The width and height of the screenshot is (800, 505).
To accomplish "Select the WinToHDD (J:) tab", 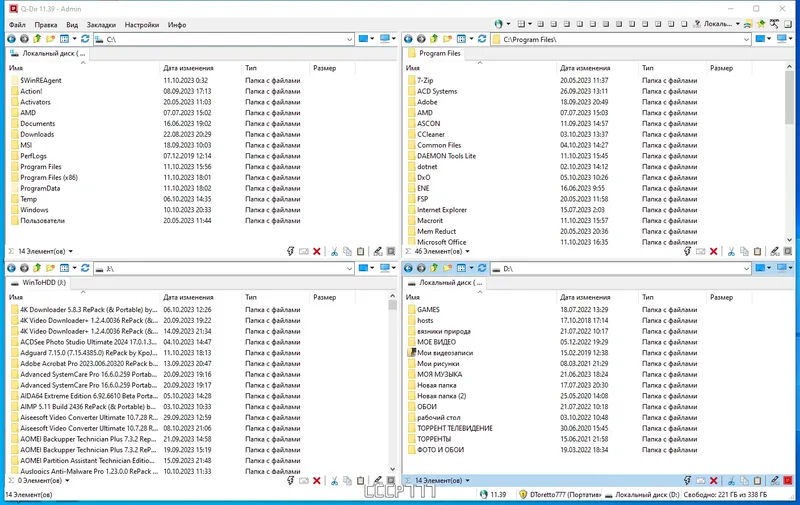I will [x=38, y=282].
